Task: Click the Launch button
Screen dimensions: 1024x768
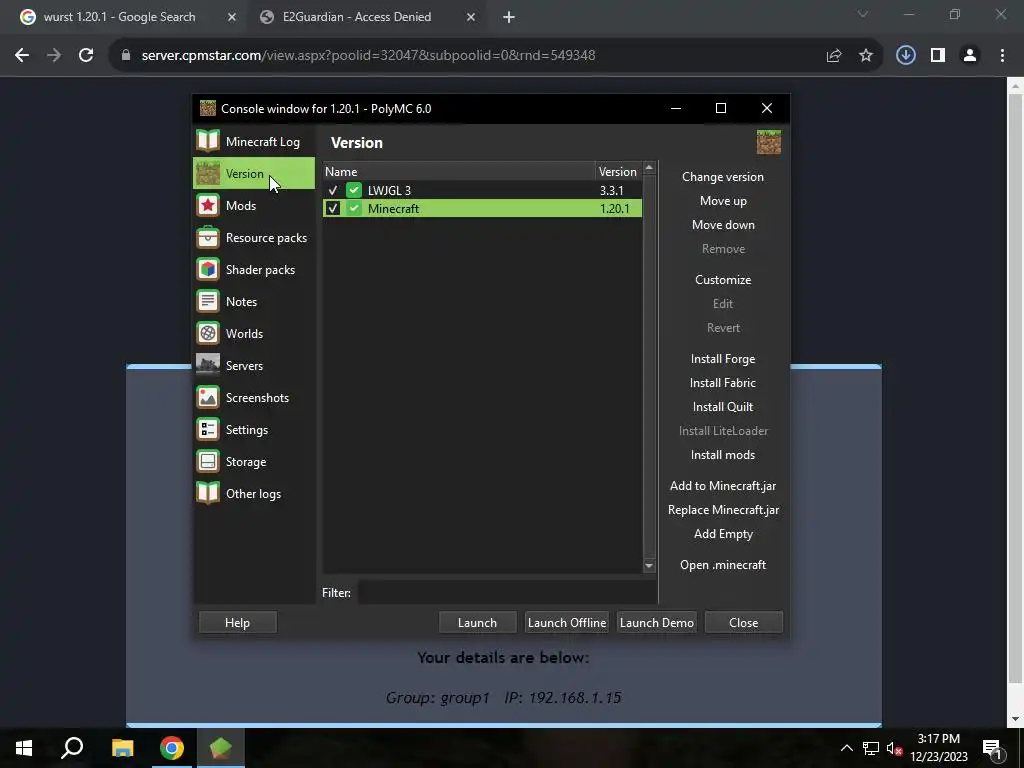Action: click(x=477, y=622)
